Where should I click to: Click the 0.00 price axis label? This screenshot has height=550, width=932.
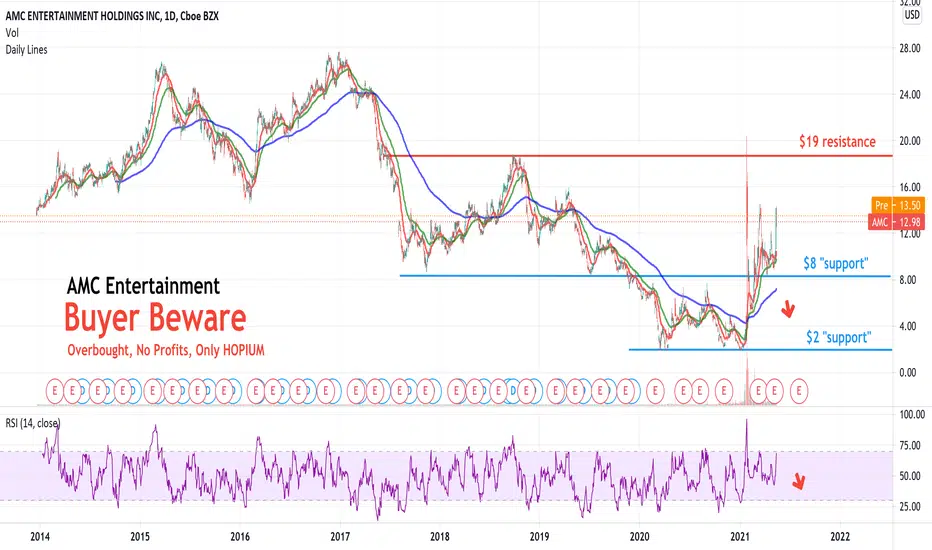[907, 373]
